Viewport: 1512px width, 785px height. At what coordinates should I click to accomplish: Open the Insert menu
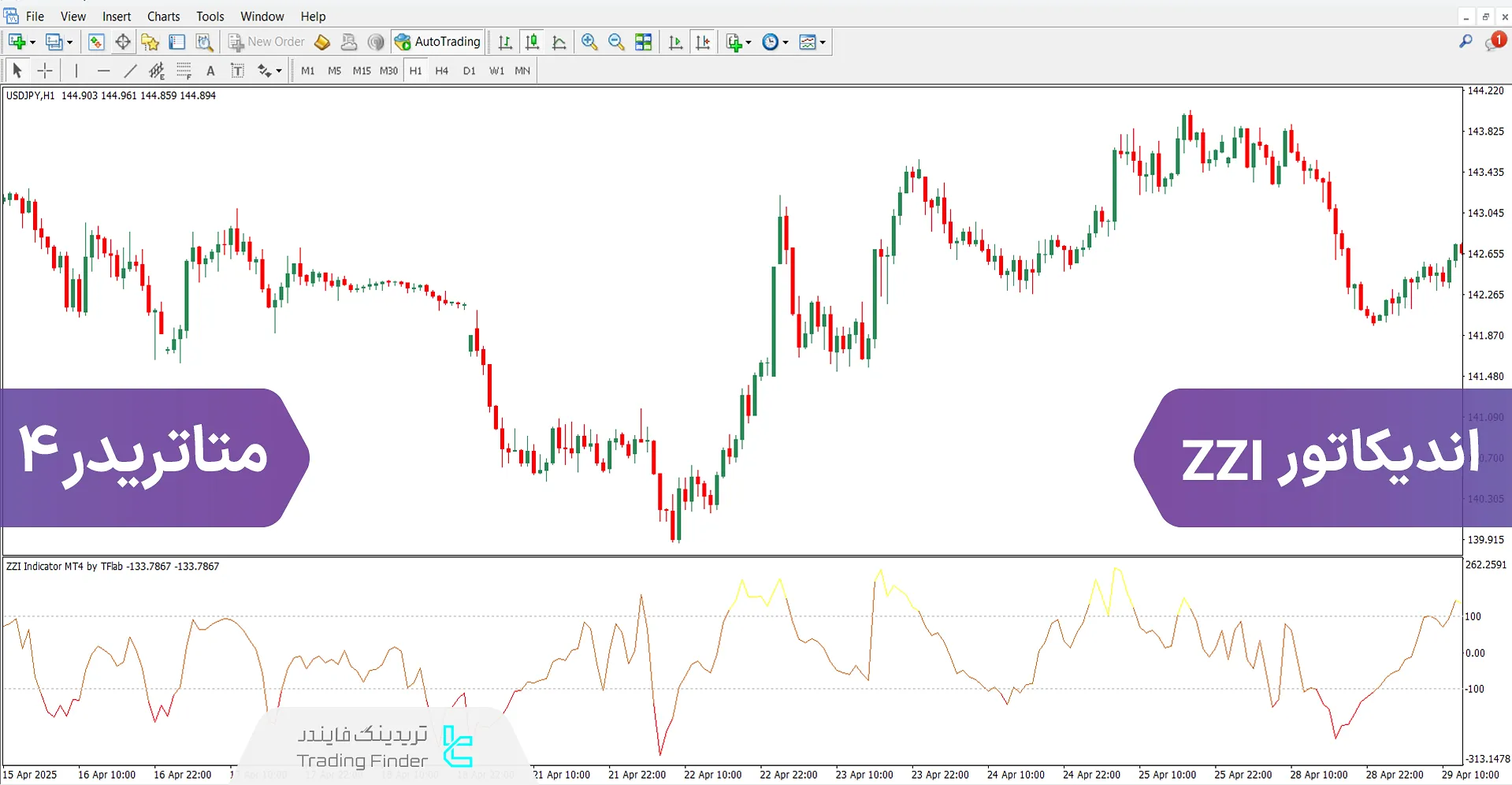[117, 17]
